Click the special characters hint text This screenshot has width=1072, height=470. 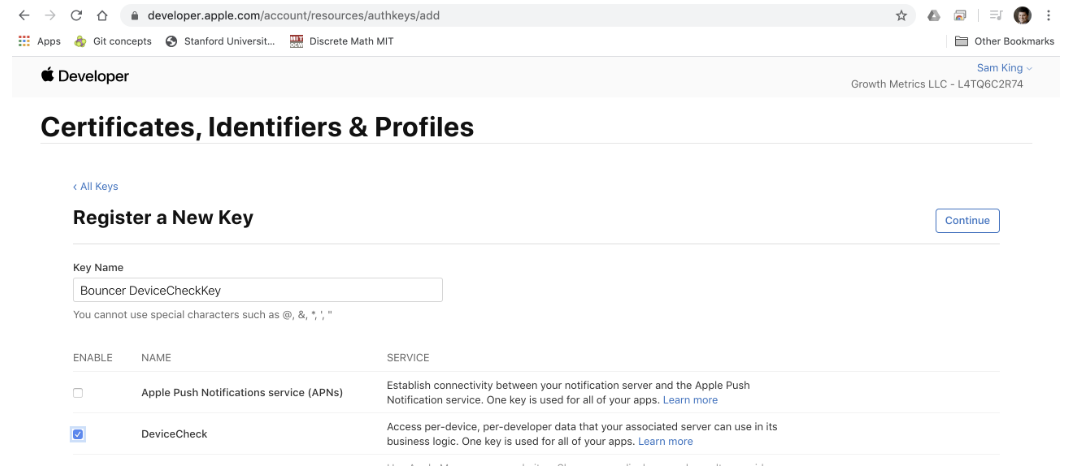(x=203, y=315)
